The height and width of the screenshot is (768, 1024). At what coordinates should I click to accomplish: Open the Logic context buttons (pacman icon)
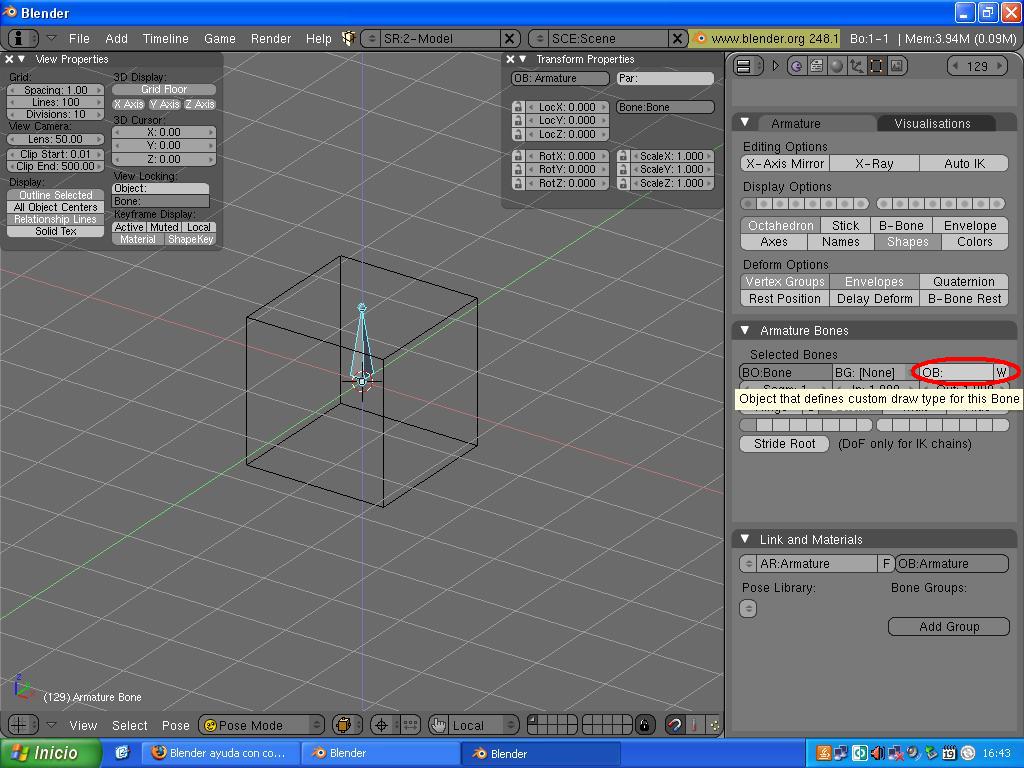(795, 66)
